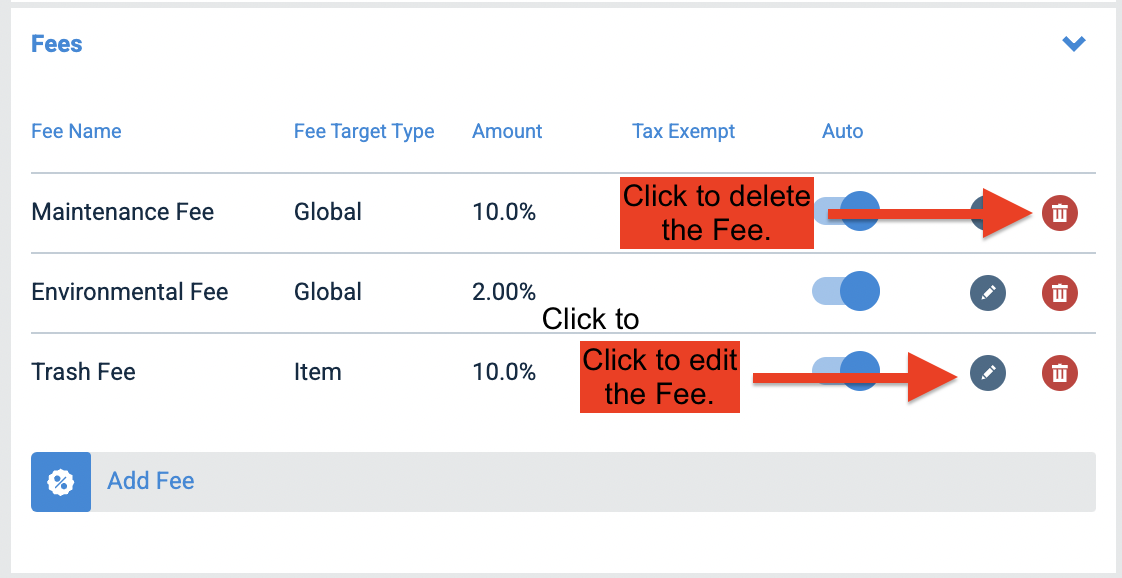
Task: Click 10.0% amount for Maintenance Fee
Action: point(504,212)
